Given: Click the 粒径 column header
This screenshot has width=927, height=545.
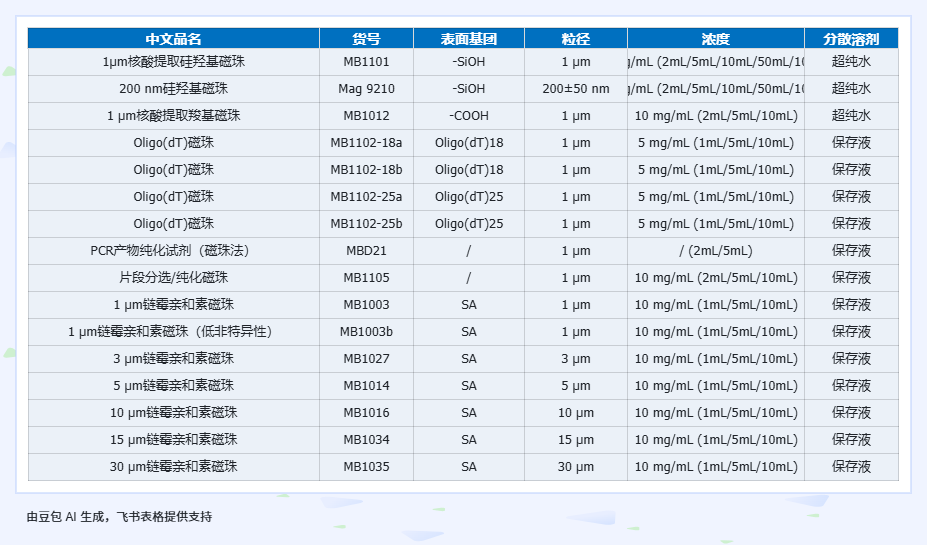Looking at the screenshot, I should click(576, 38).
